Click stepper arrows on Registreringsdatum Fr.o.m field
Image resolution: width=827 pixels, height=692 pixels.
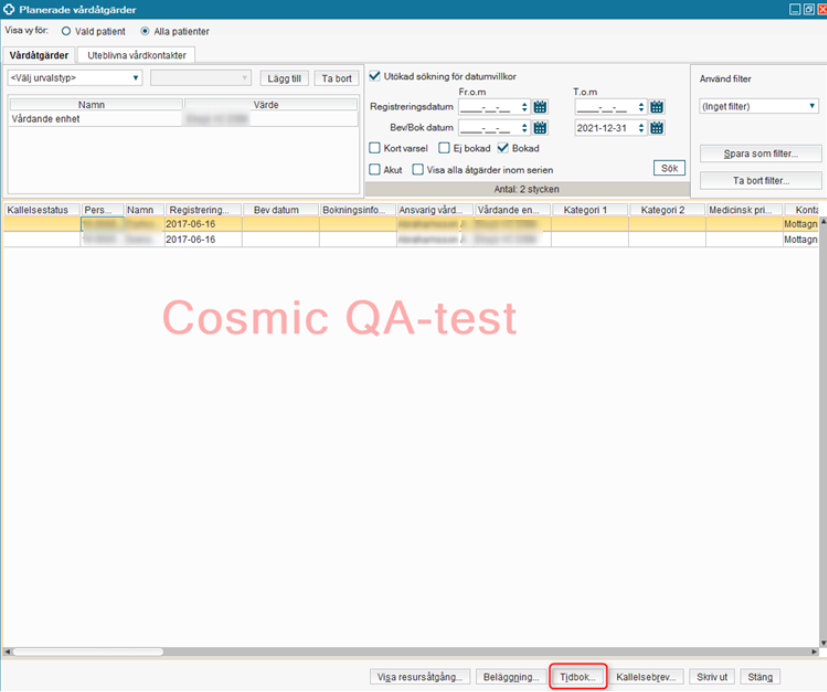pyautogui.click(x=524, y=107)
